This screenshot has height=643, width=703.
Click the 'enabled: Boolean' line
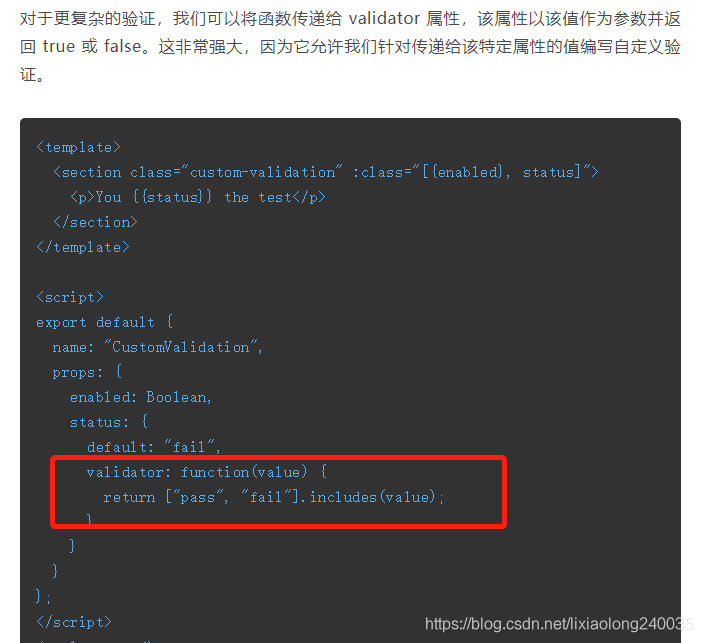(x=141, y=397)
